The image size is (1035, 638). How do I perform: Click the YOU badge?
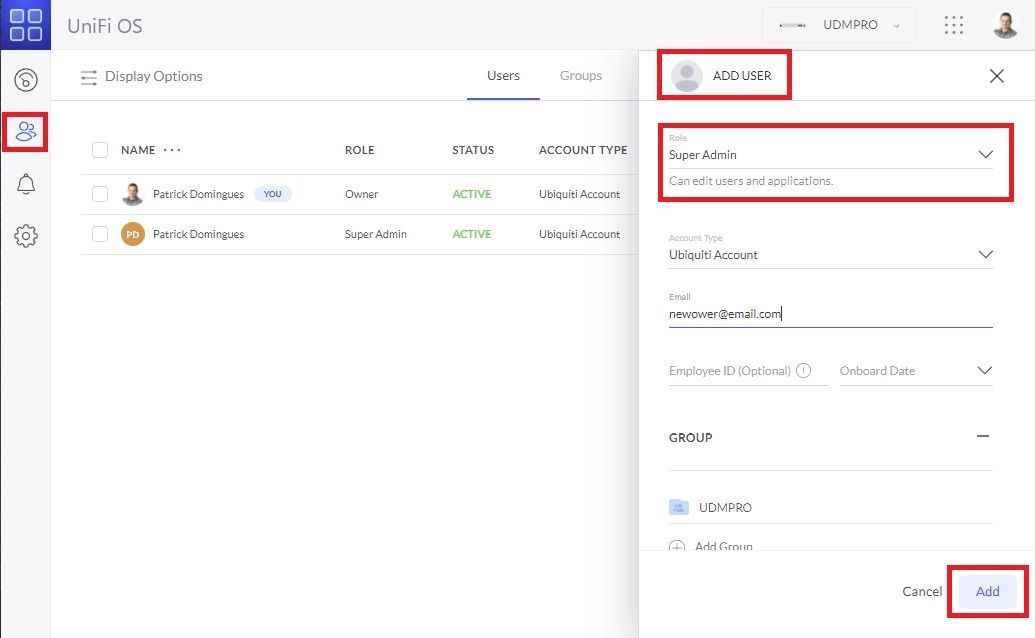point(273,194)
